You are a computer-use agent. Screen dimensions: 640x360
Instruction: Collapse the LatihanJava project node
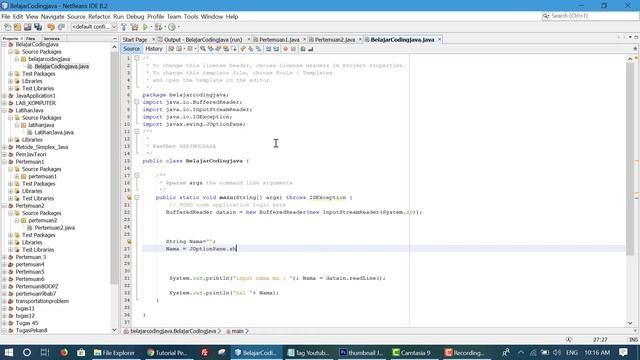point(4,111)
